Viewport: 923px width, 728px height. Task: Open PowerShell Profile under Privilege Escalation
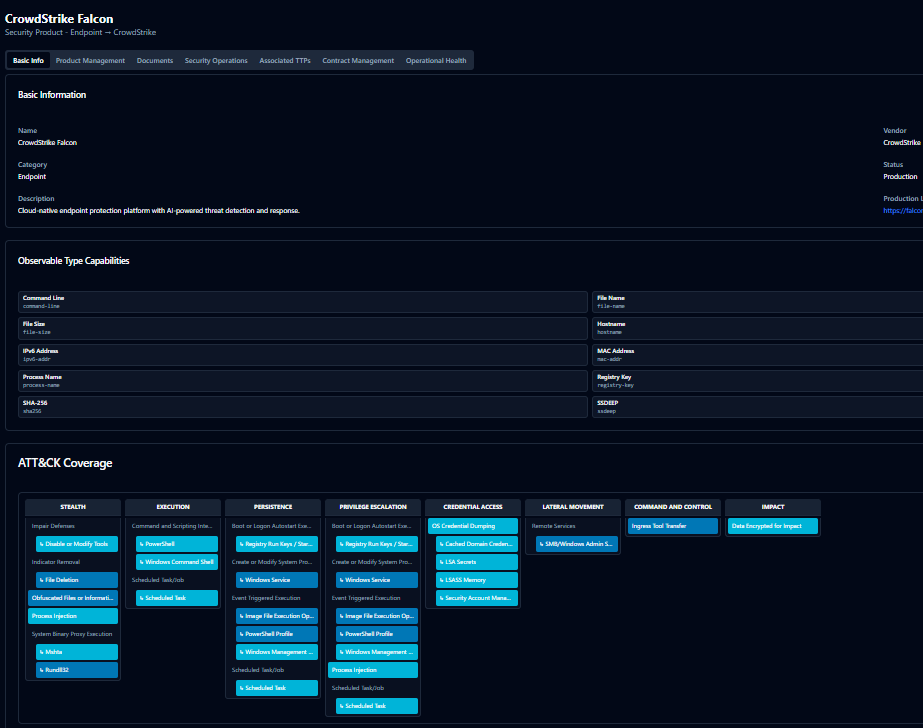[377, 634]
